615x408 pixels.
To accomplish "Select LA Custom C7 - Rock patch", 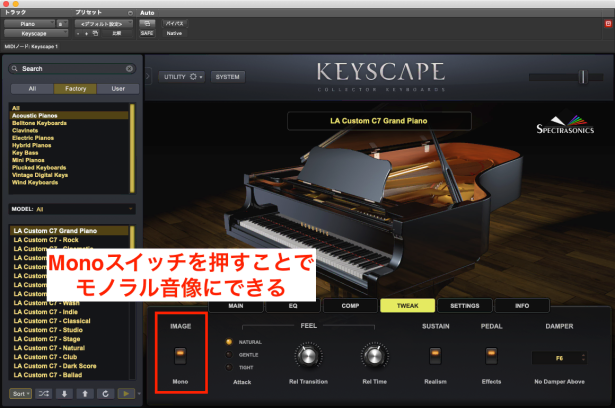I will point(69,240).
